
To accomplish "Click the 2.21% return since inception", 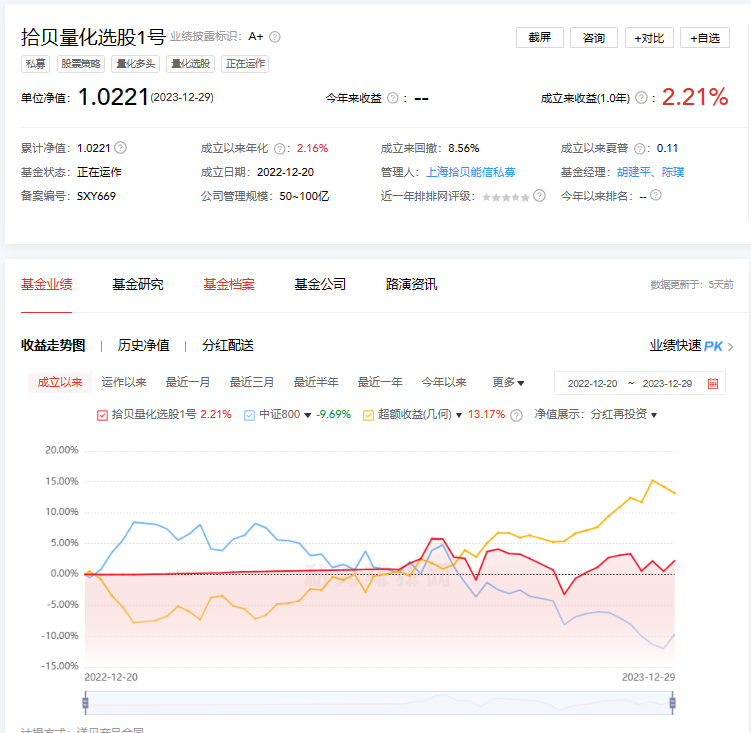I will (695, 97).
